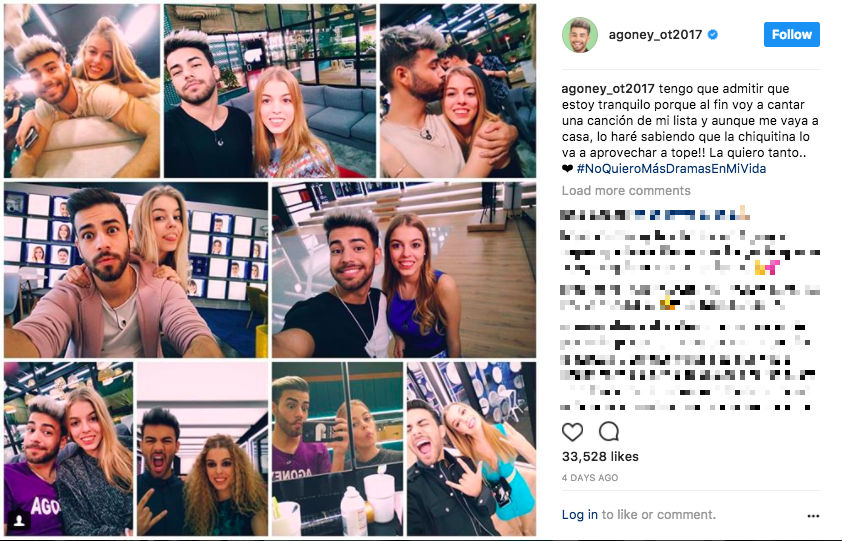Select the mirror selfie with phone
Viewport: 842px width, 541px height.
pyautogui.click(x=337, y=449)
